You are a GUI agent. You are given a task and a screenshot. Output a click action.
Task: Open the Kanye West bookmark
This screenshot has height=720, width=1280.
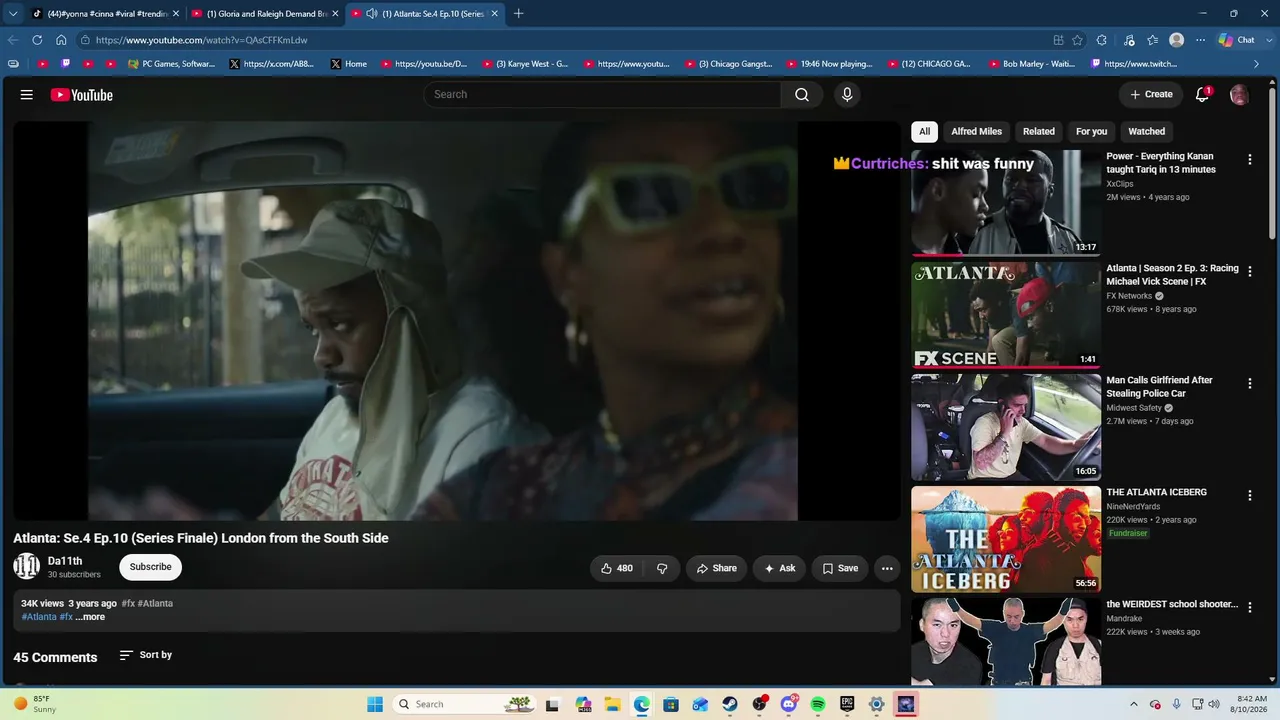[x=525, y=64]
